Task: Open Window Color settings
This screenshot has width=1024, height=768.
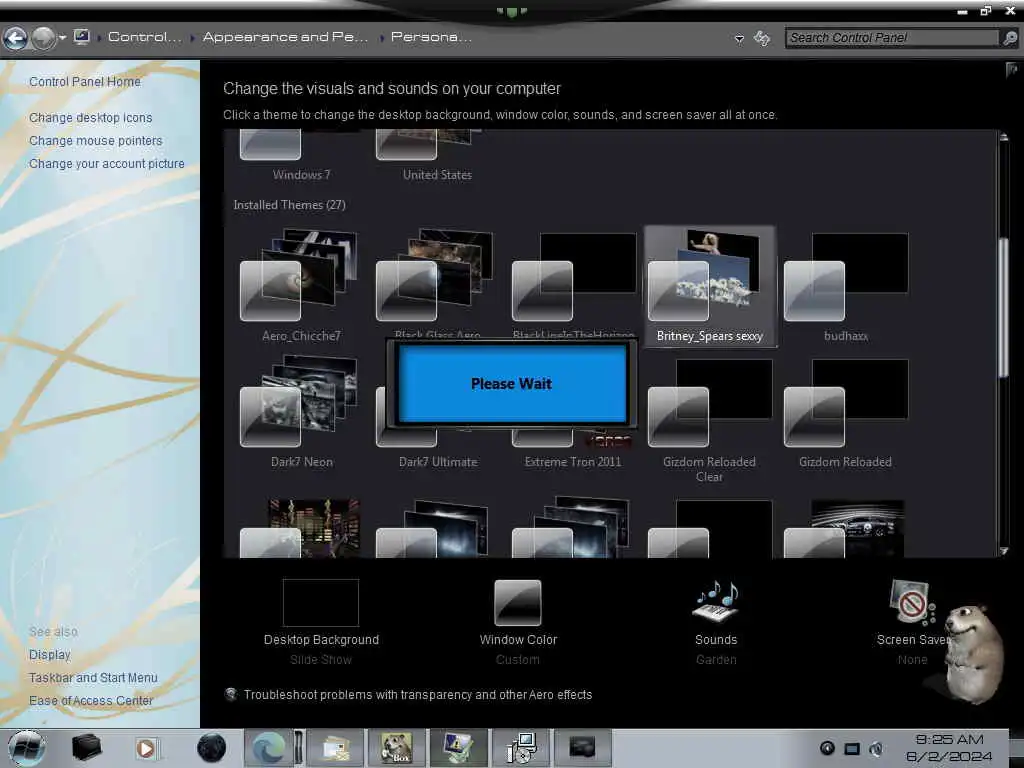Action: pos(518,622)
